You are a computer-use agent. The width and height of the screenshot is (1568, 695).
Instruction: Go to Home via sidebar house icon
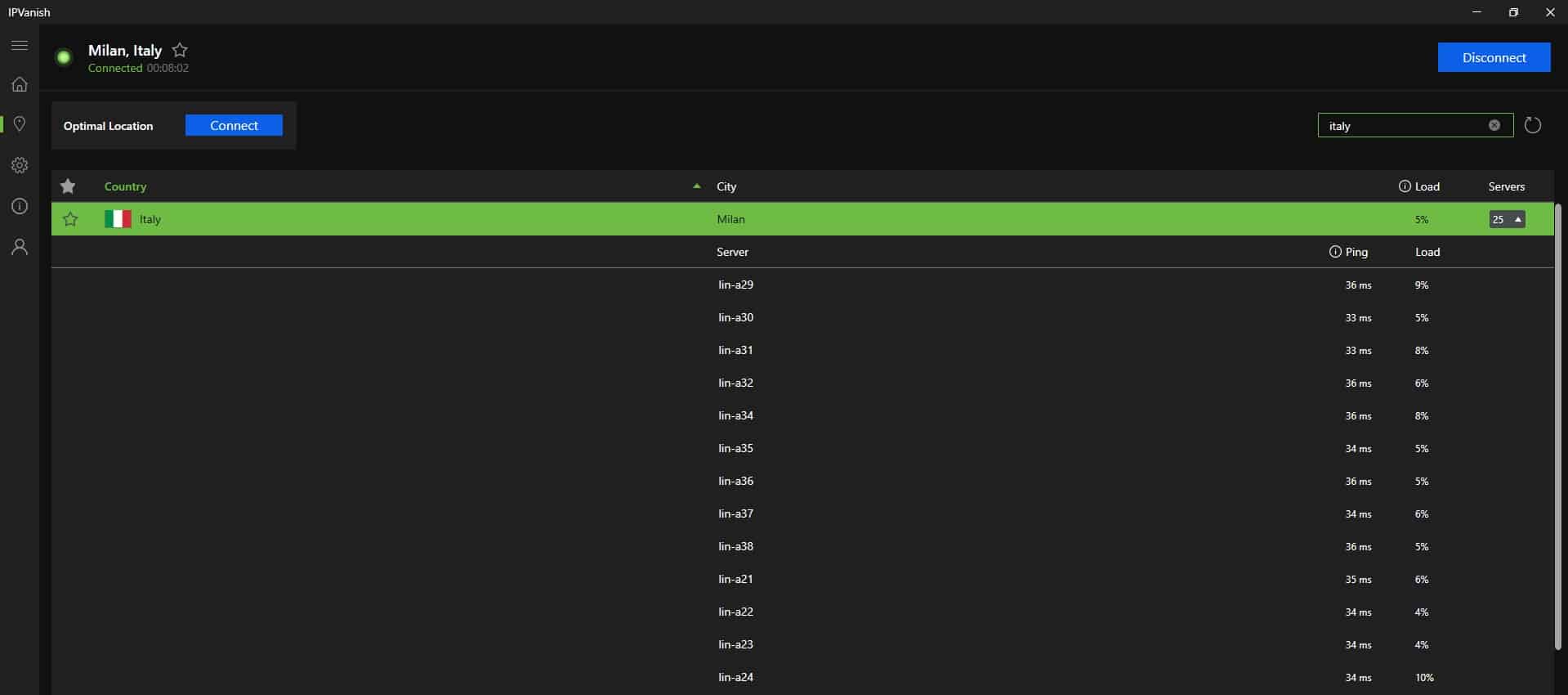click(x=20, y=84)
